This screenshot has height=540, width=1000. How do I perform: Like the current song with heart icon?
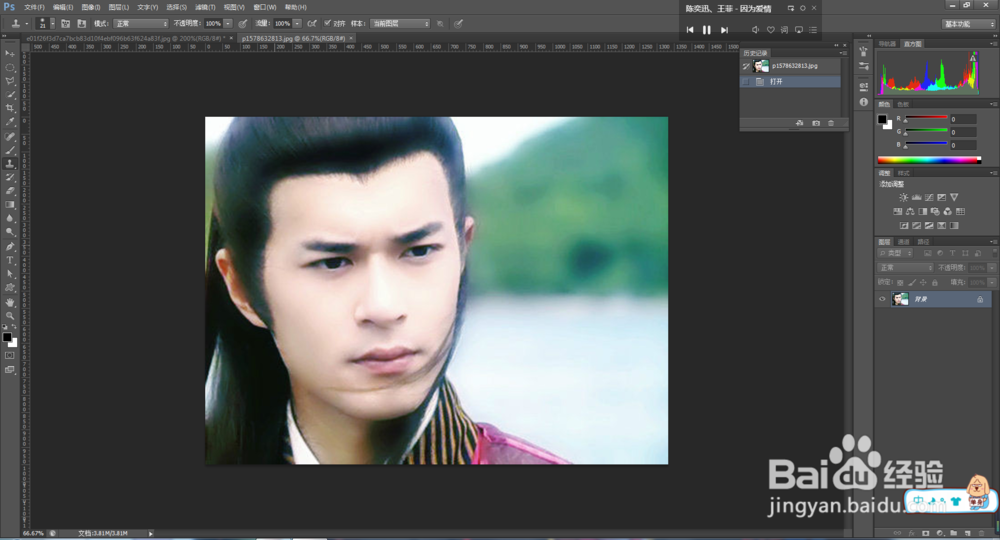click(770, 30)
